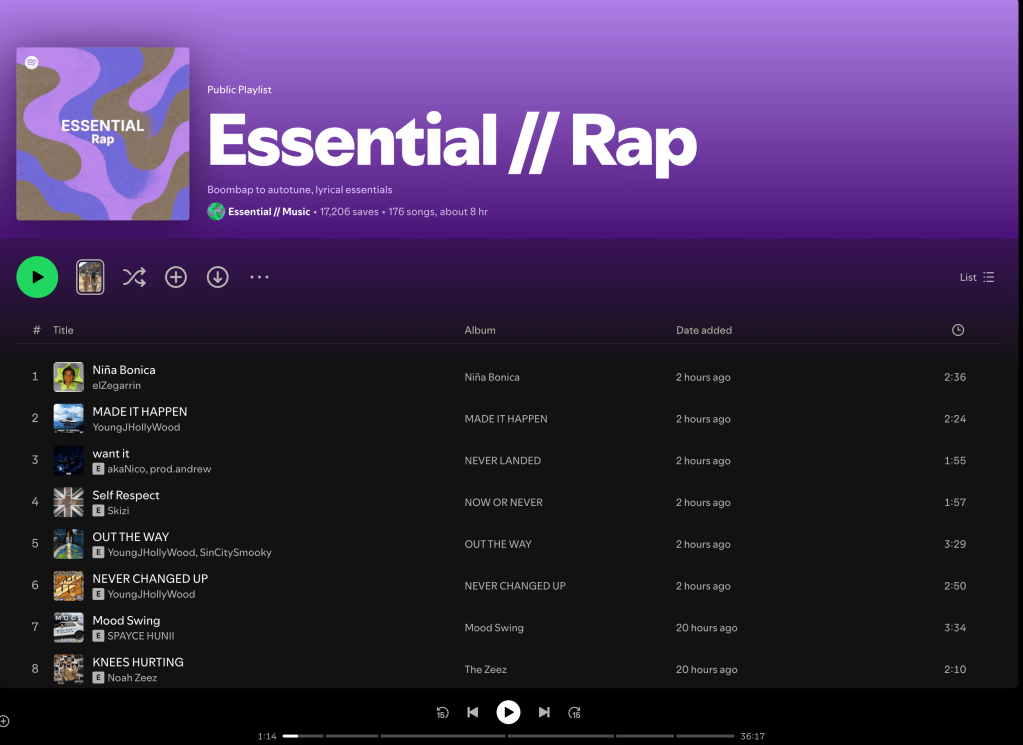Click the Essential // Music profile avatar
The image size is (1023, 745).
[216, 211]
